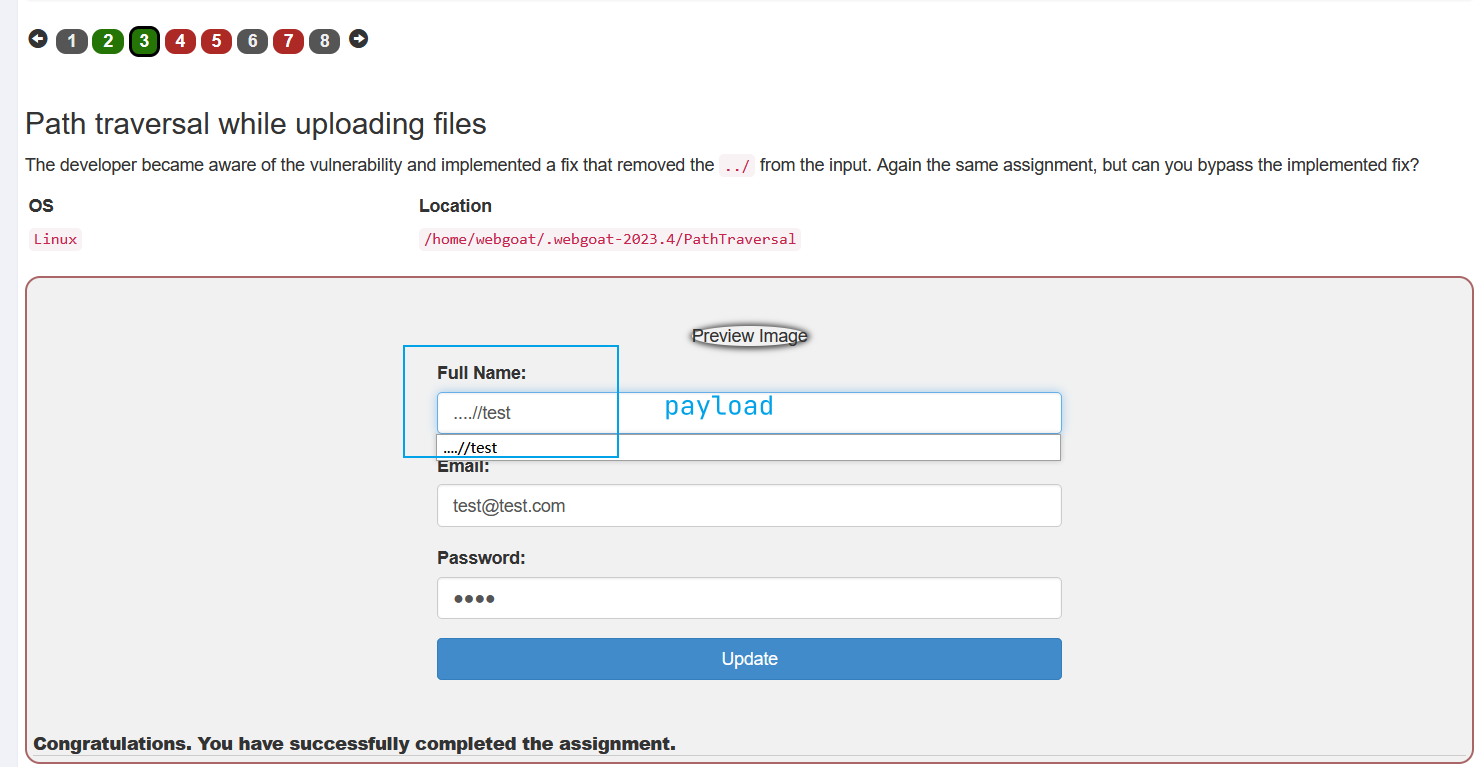Image resolution: width=1474 pixels, height=767 pixels.
Task: Click the next page right arrow icon
Action: pos(358,39)
